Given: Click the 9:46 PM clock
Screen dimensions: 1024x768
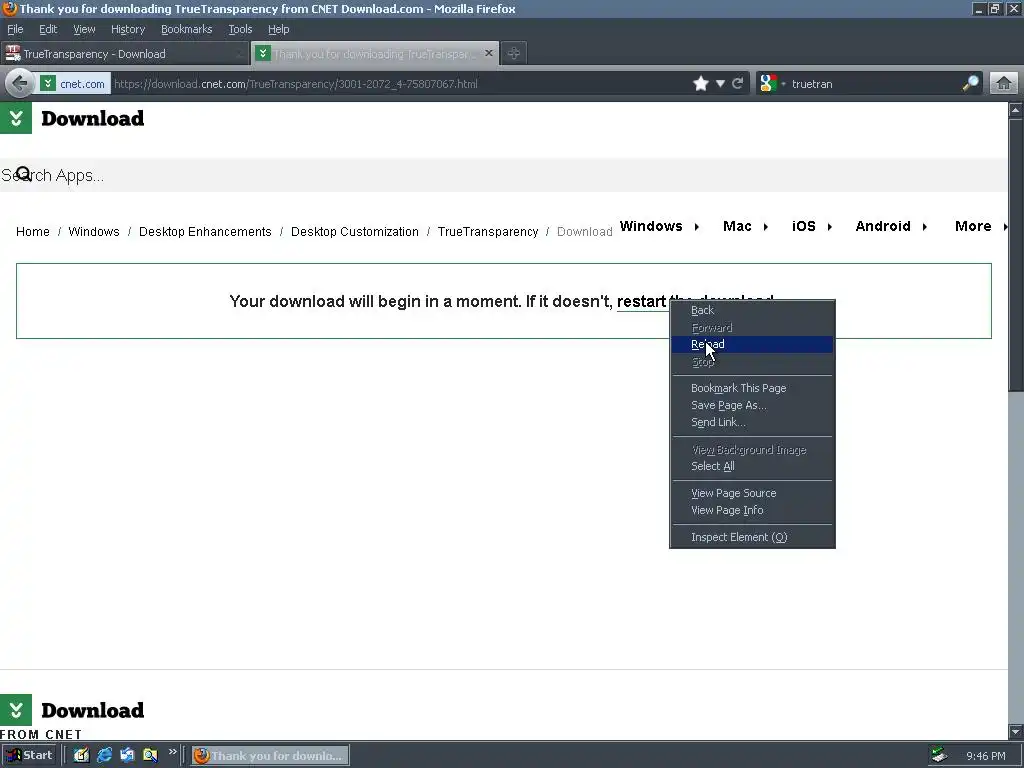Looking at the screenshot, I should tap(985, 756).
